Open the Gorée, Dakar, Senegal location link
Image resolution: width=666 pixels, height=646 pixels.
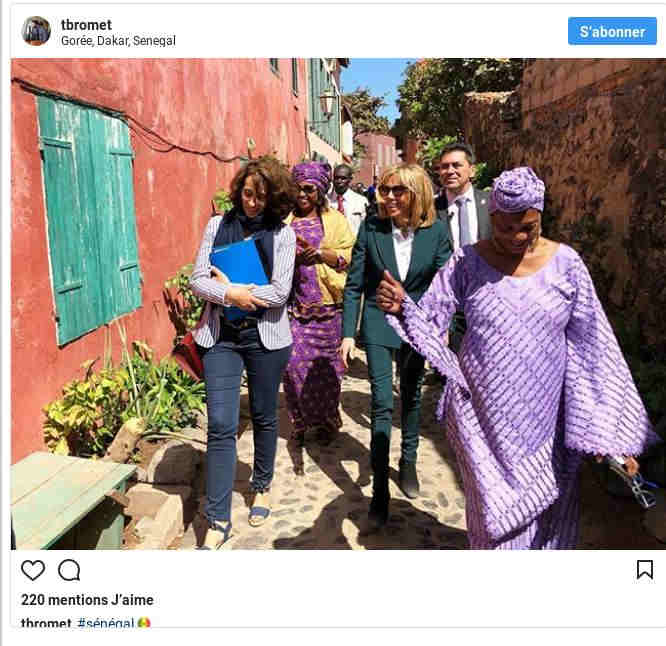118,41
